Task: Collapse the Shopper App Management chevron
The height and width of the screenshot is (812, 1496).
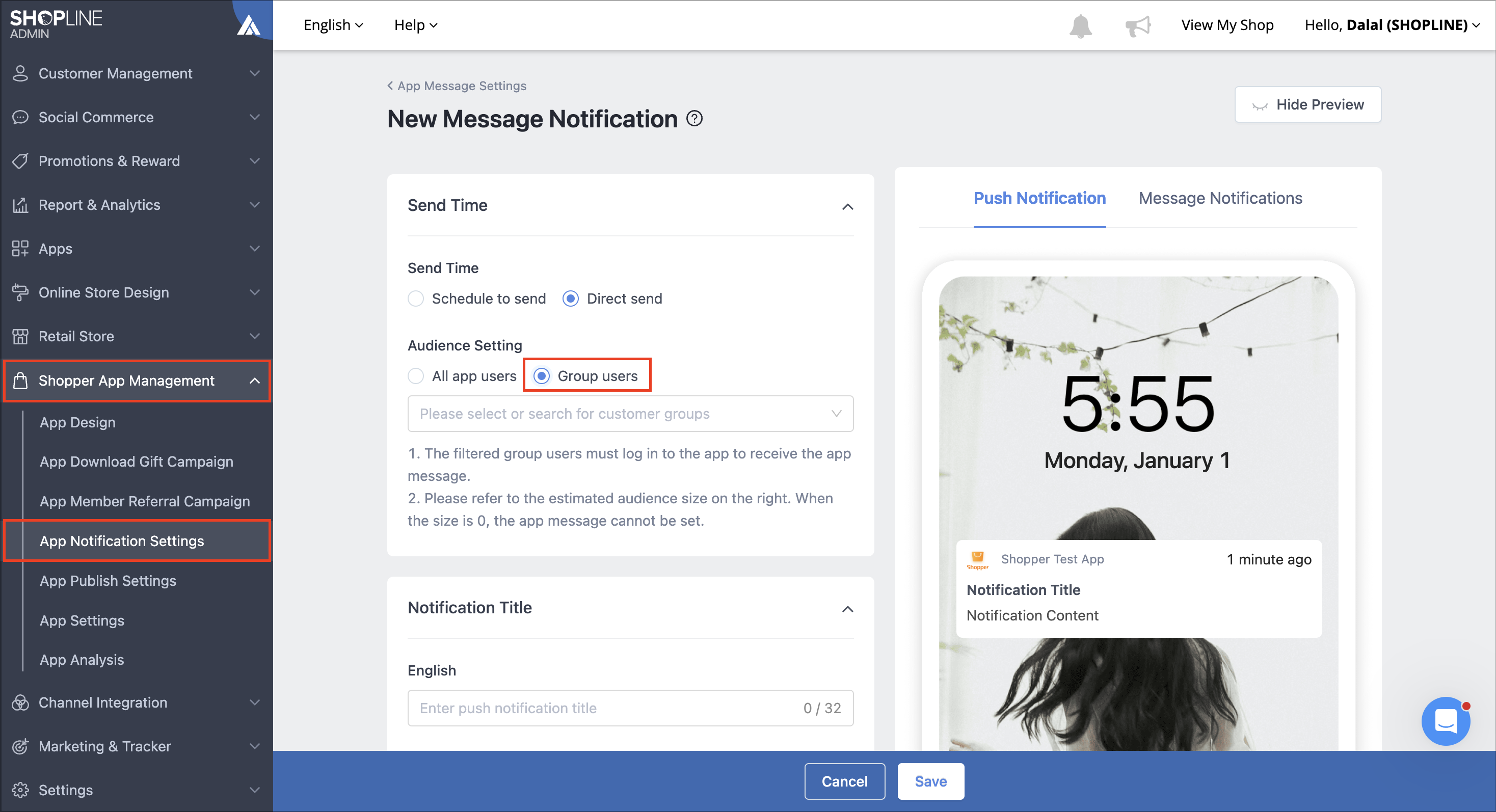Action: [254, 381]
